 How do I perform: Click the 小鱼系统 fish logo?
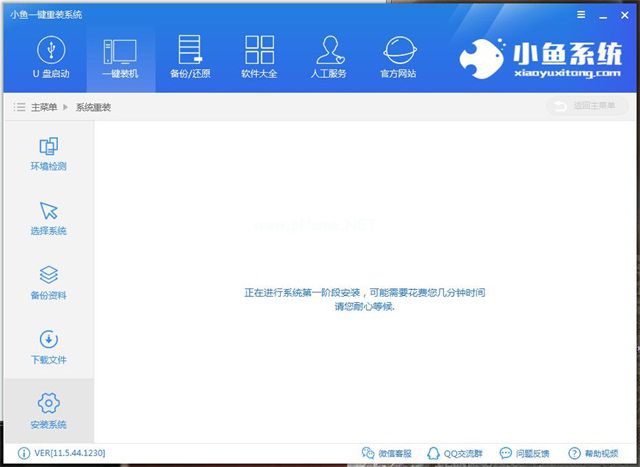541,58
